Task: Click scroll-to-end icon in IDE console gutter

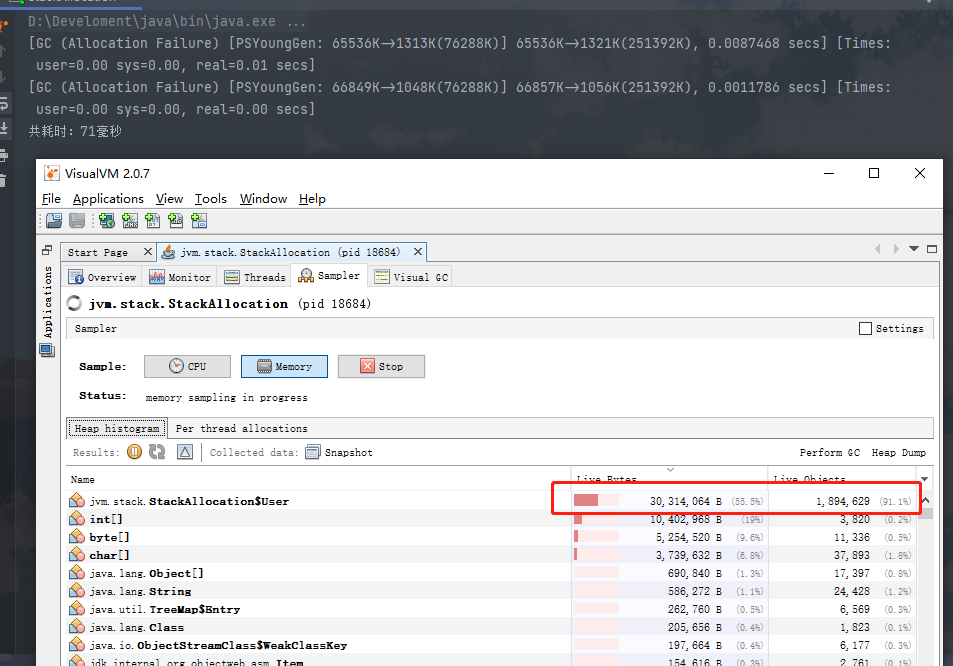Action: (4, 129)
